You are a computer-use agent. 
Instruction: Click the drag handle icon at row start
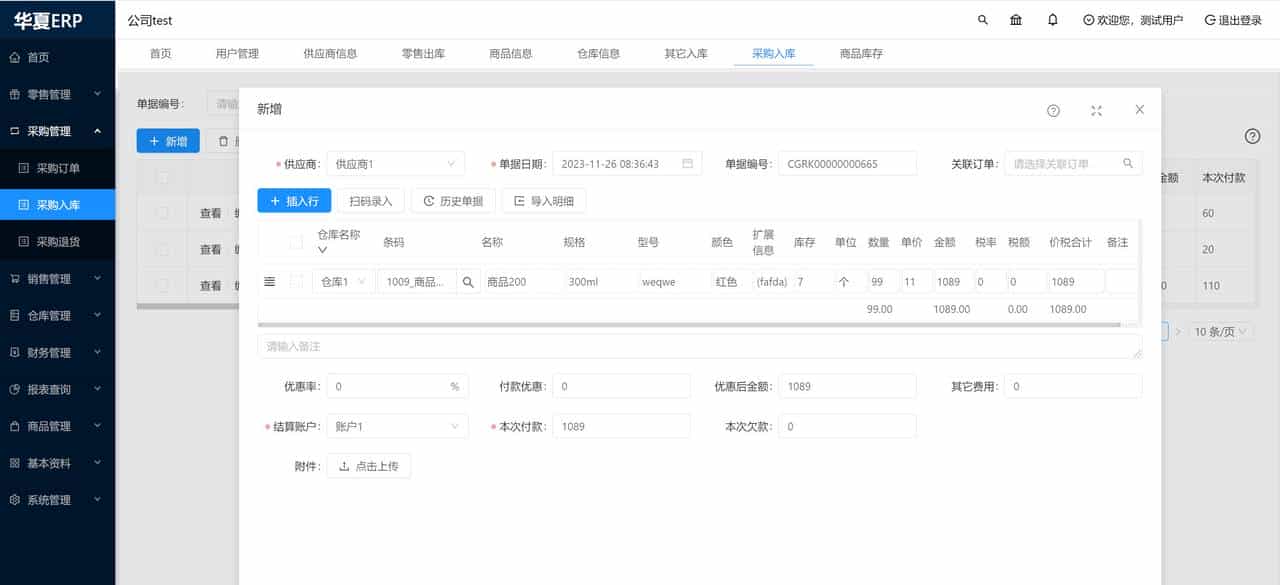(268, 281)
